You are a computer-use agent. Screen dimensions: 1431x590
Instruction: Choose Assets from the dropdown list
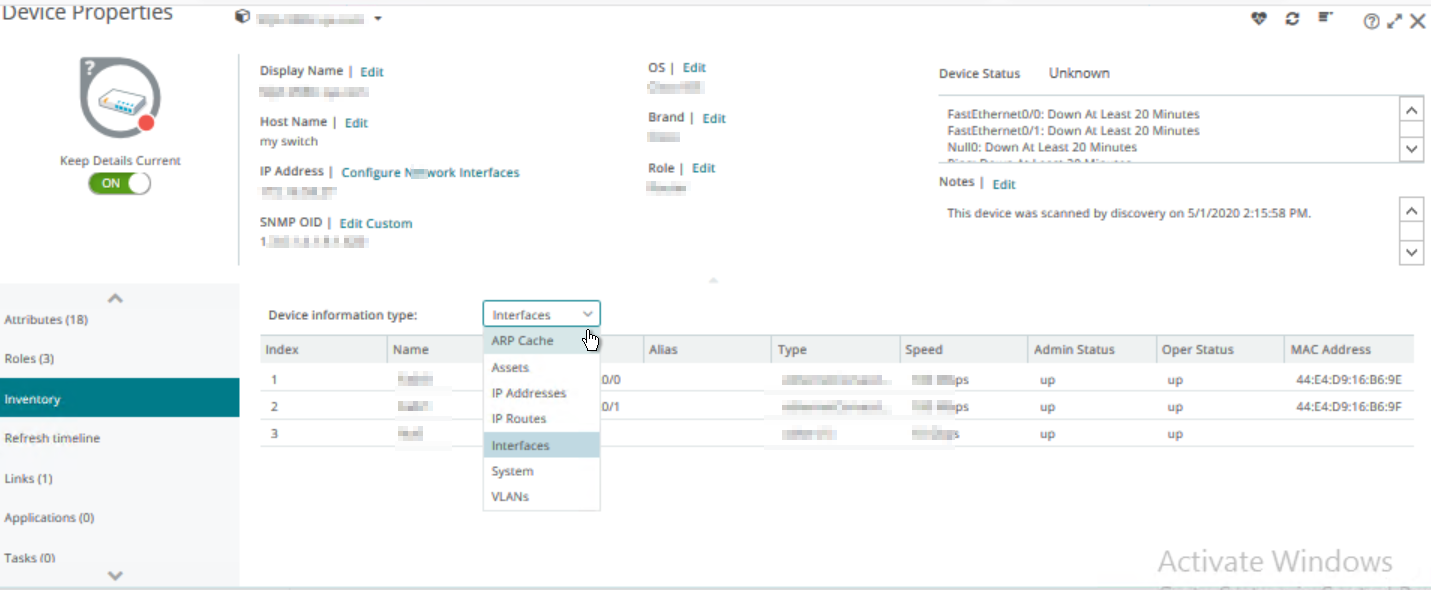(541, 368)
